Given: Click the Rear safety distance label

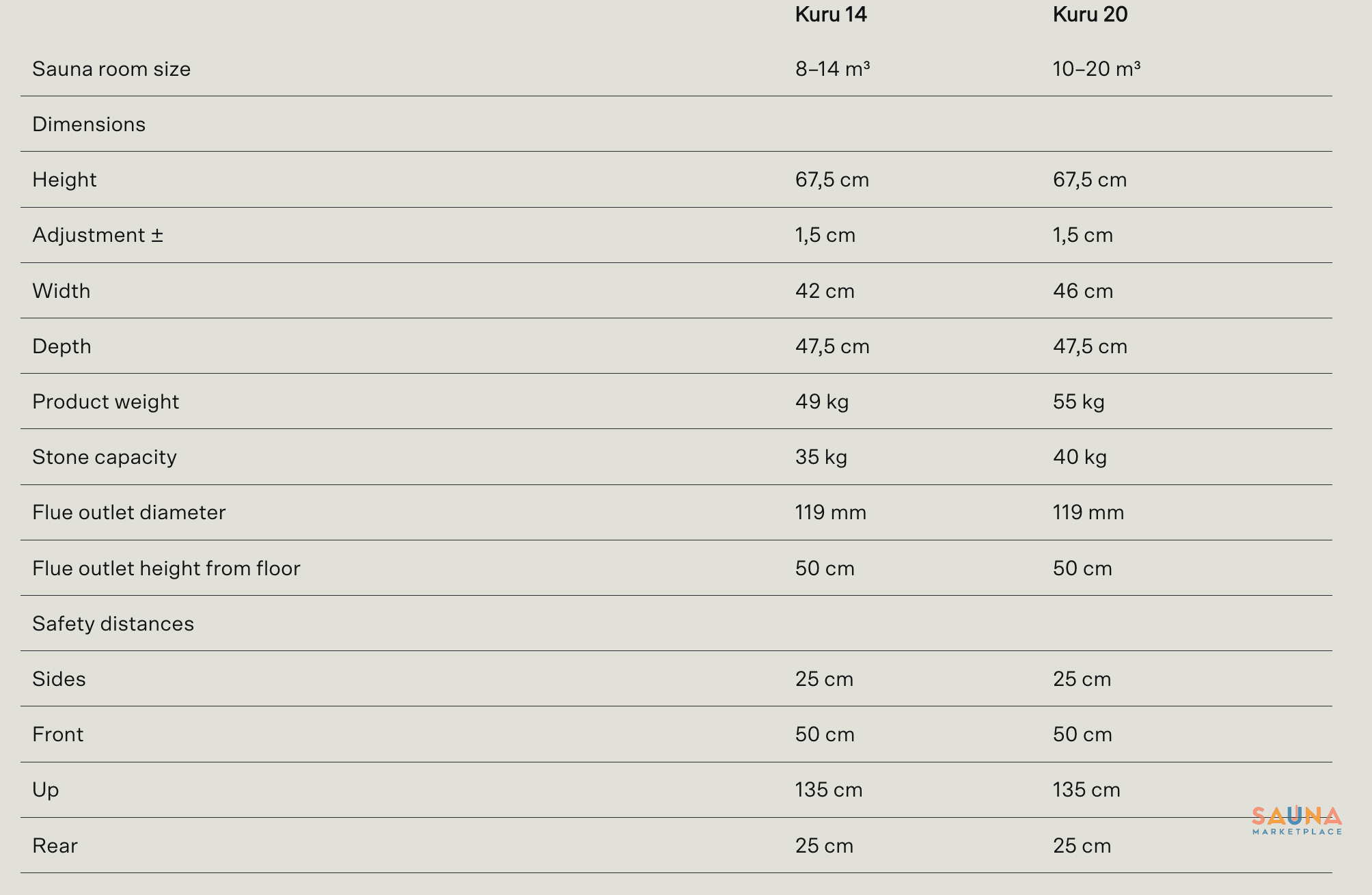Looking at the screenshot, I should tap(55, 846).
